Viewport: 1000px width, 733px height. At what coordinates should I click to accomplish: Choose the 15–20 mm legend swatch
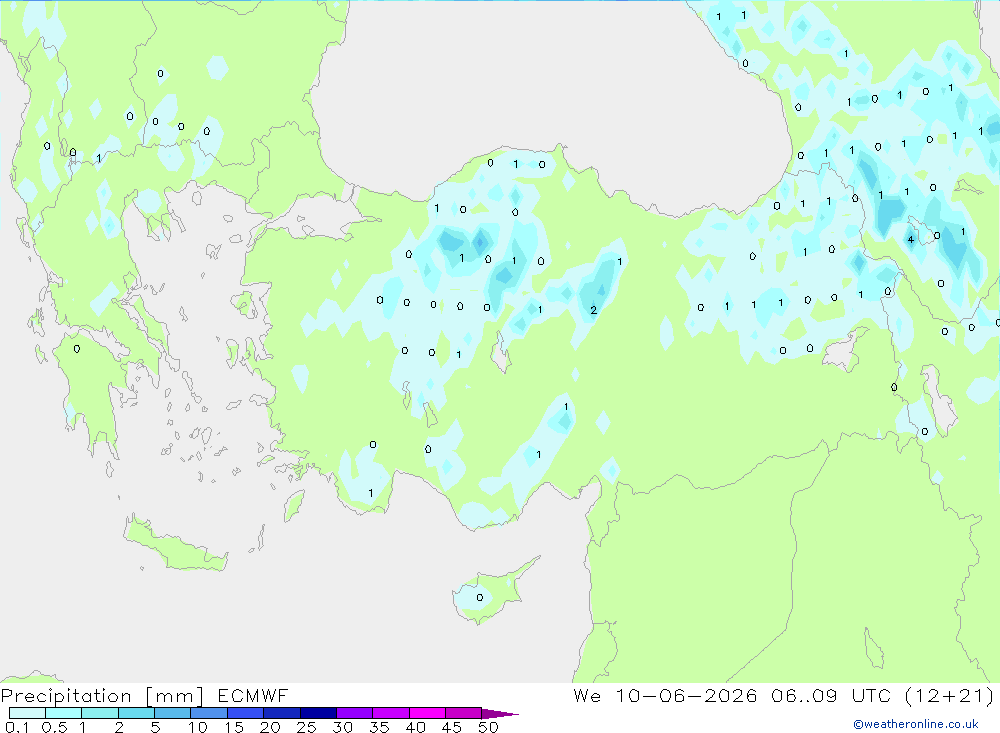pyautogui.click(x=246, y=713)
